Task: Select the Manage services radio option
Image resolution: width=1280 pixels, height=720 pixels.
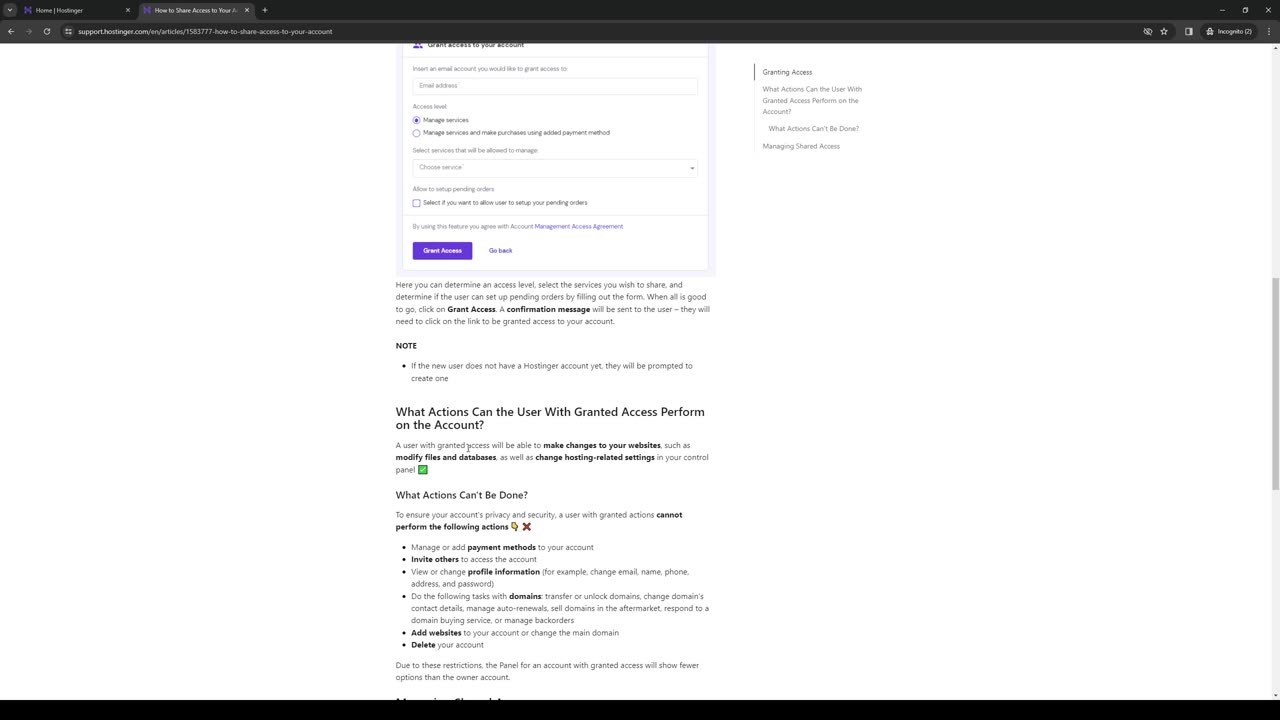Action: point(416,120)
